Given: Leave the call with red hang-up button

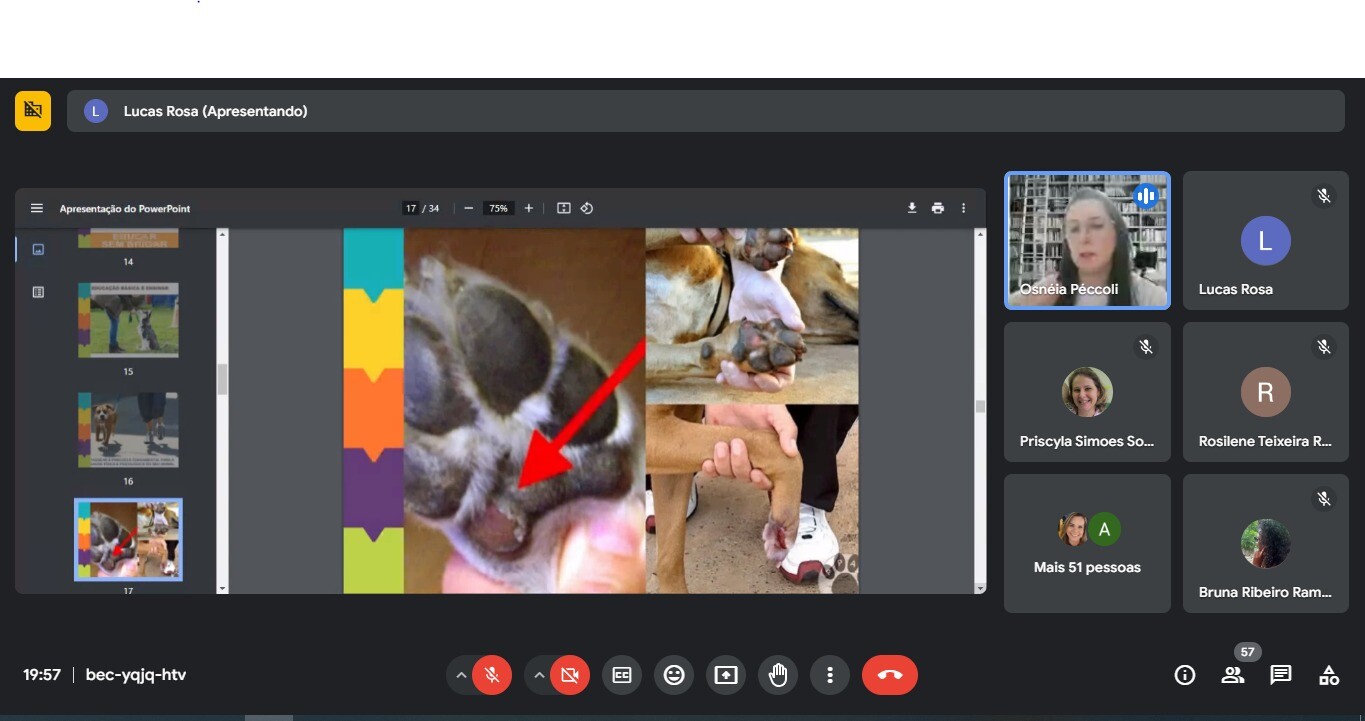Looking at the screenshot, I should click(x=890, y=675).
